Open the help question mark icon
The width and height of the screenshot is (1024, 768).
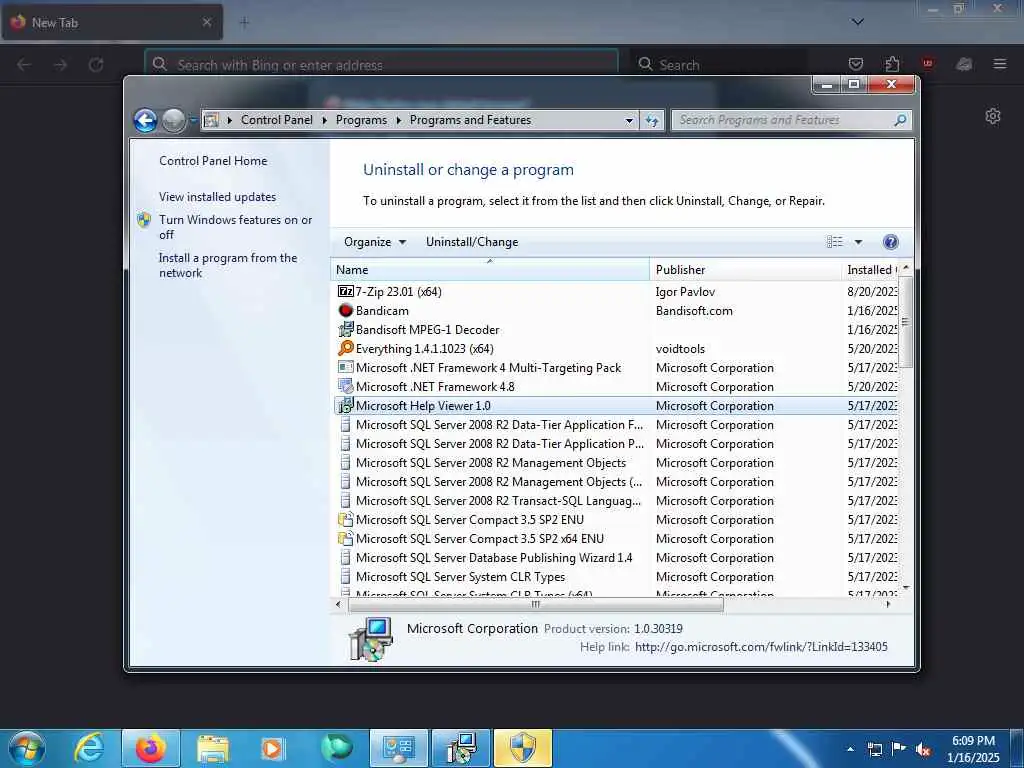[x=890, y=242]
